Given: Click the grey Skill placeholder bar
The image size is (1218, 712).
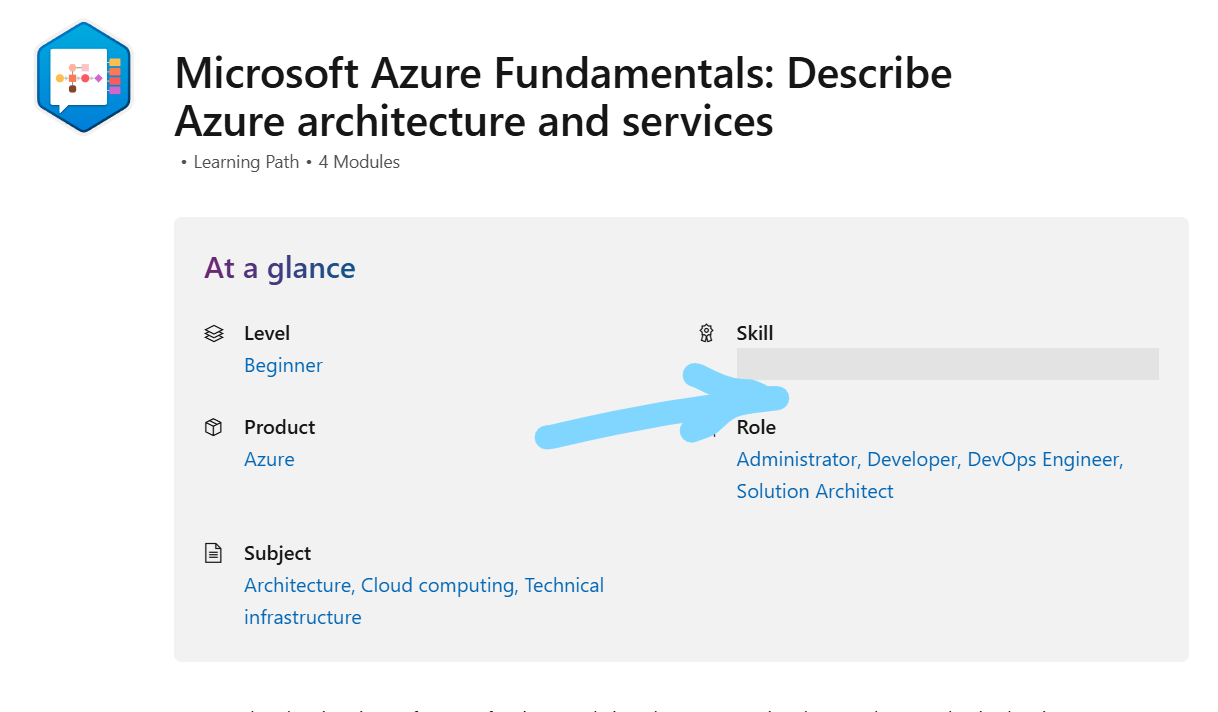Looking at the screenshot, I should (x=947, y=364).
